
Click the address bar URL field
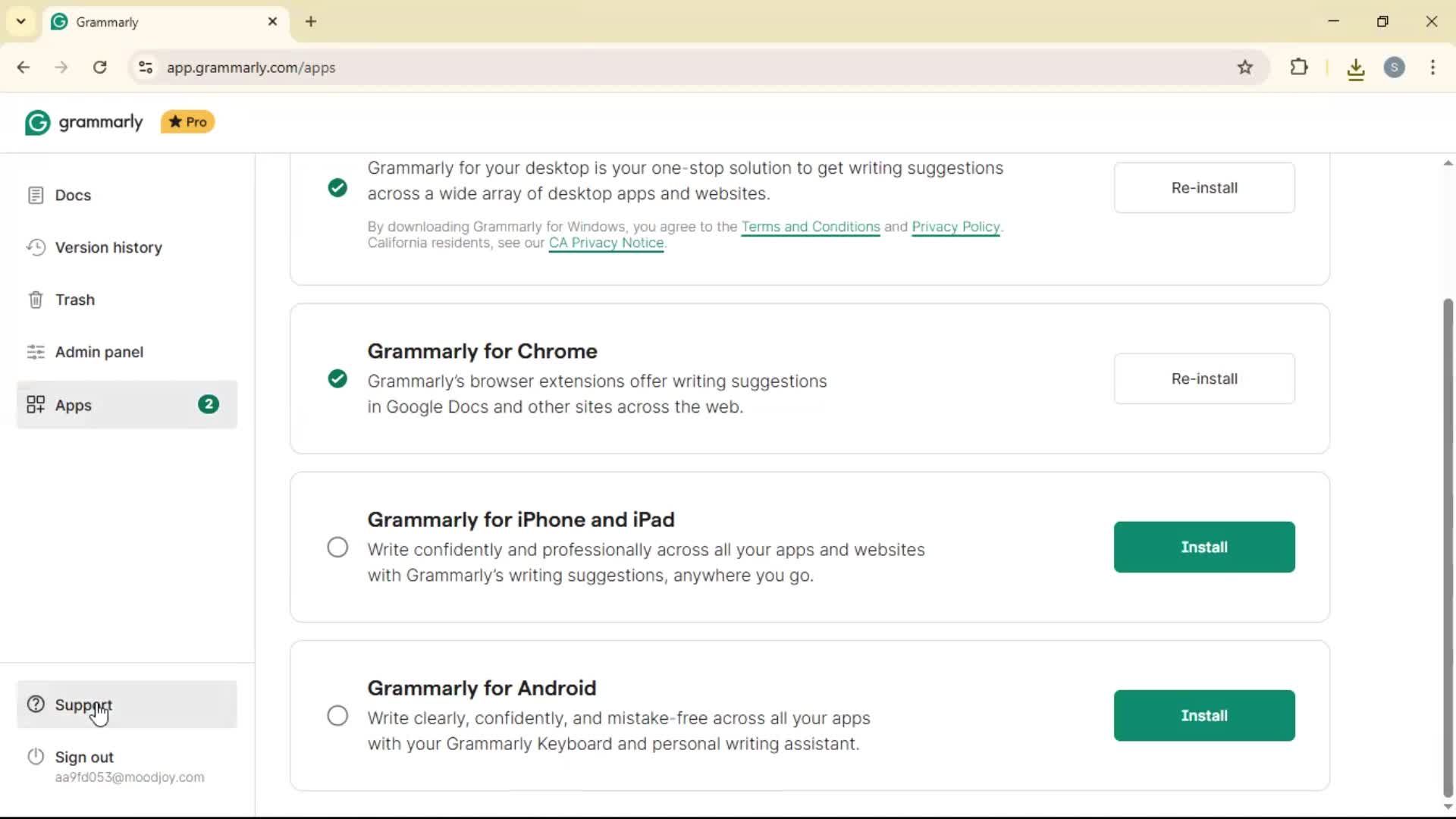coord(607,67)
